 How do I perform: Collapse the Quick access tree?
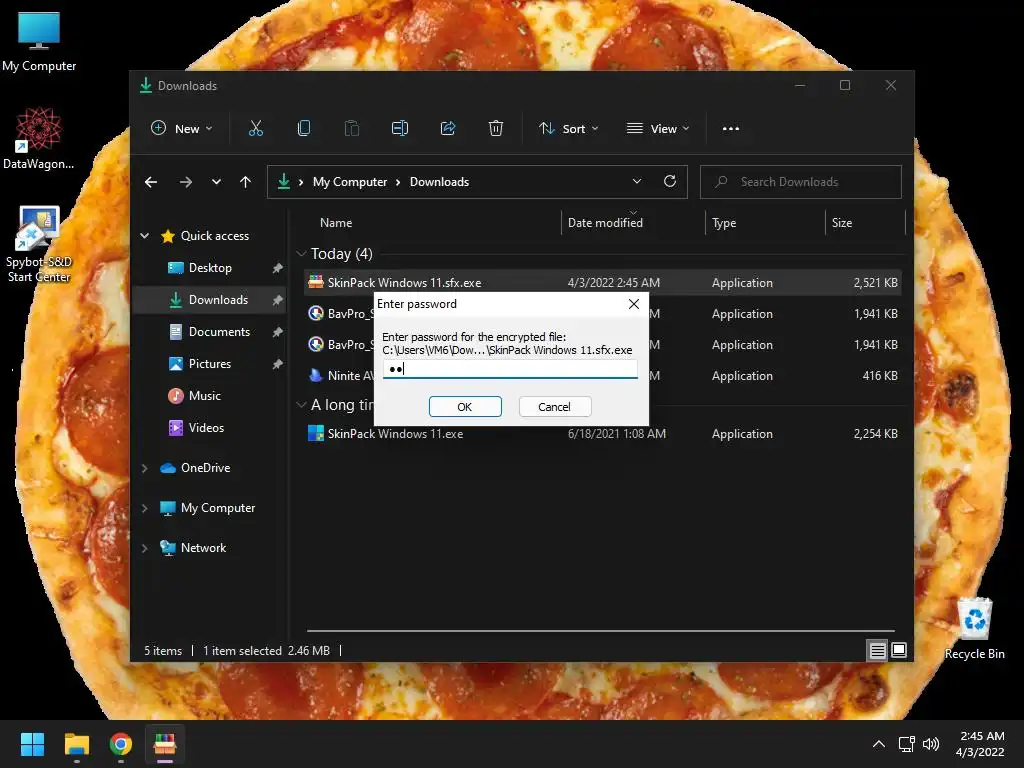coord(145,236)
